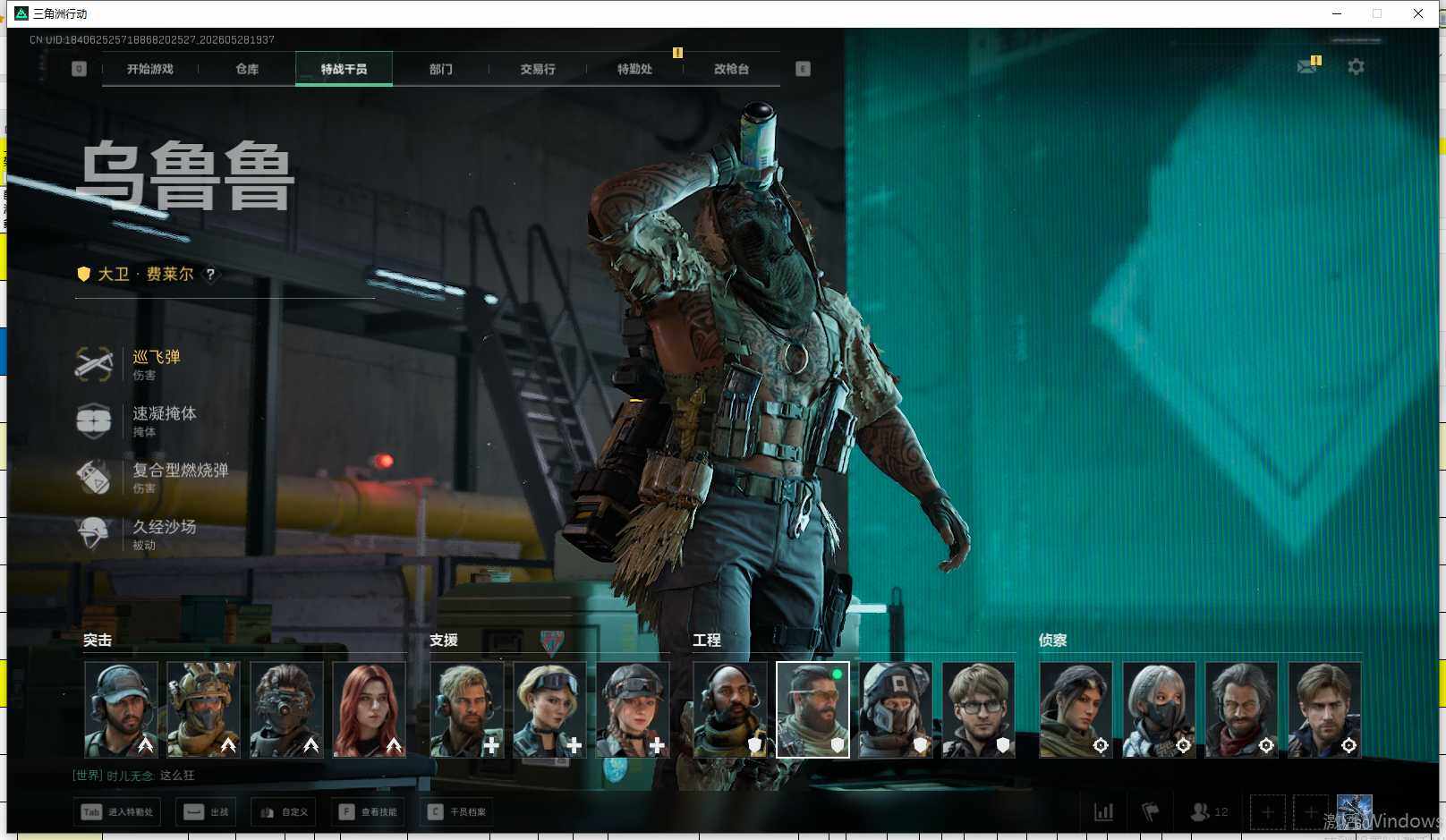Select the blonde woman 支援 operator with goggles
This screenshot has width=1446, height=840.
pos(549,709)
